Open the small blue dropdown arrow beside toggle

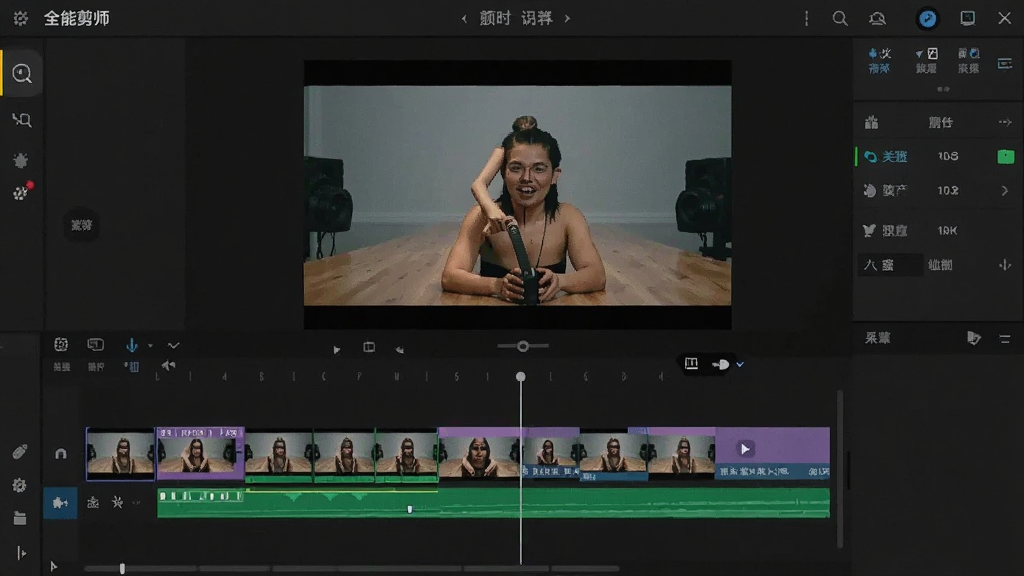coord(740,364)
